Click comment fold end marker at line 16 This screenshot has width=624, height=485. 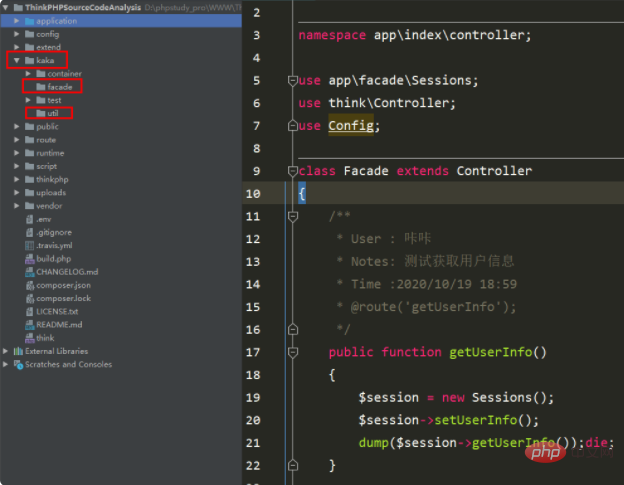[293, 329]
